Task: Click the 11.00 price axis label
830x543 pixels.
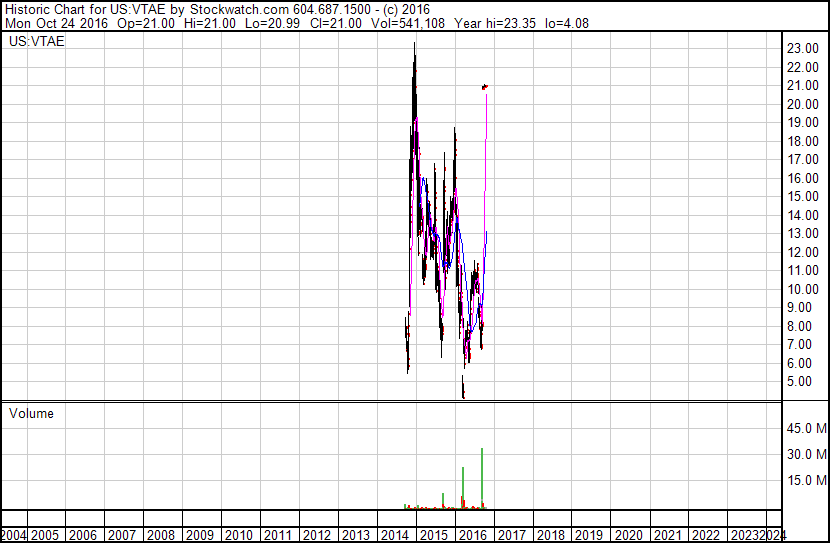Action: pyautogui.click(x=802, y=270)
